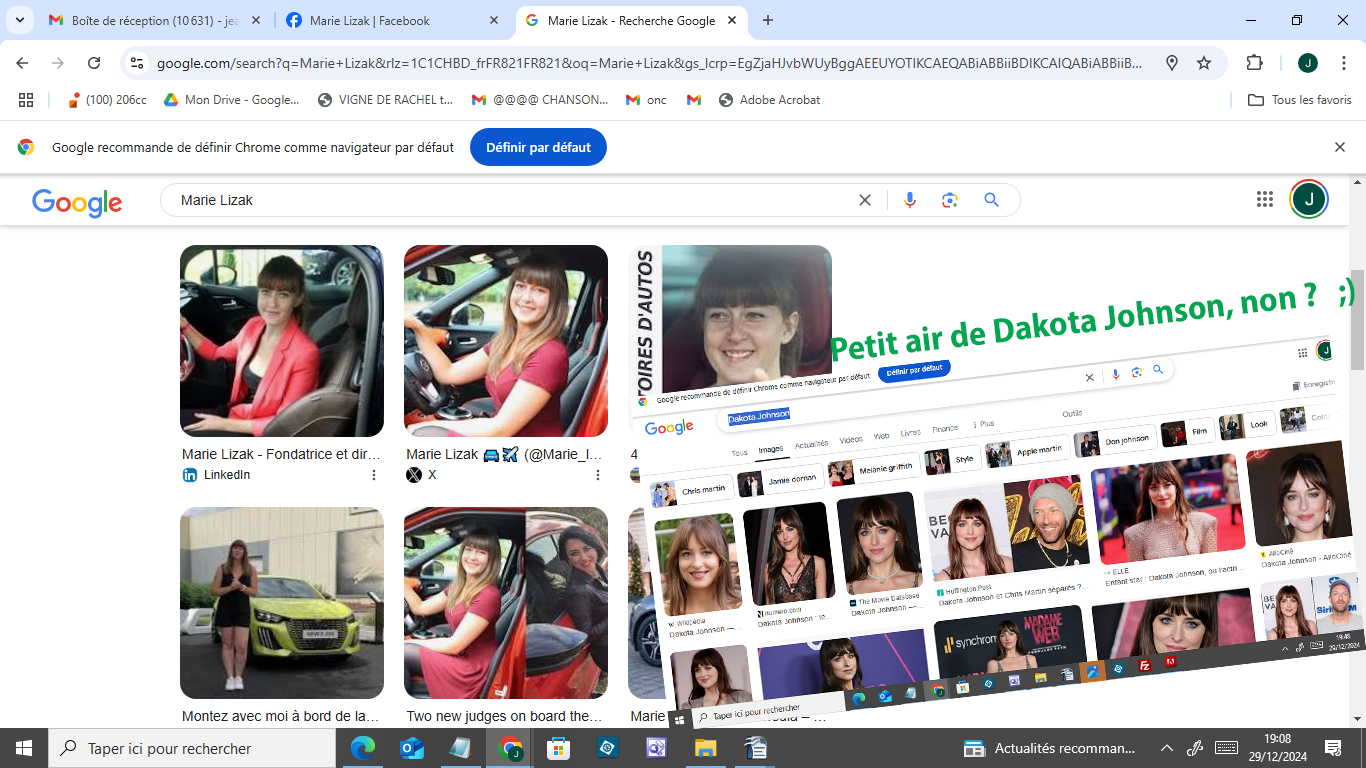Open the Windows Start menu

24,748
